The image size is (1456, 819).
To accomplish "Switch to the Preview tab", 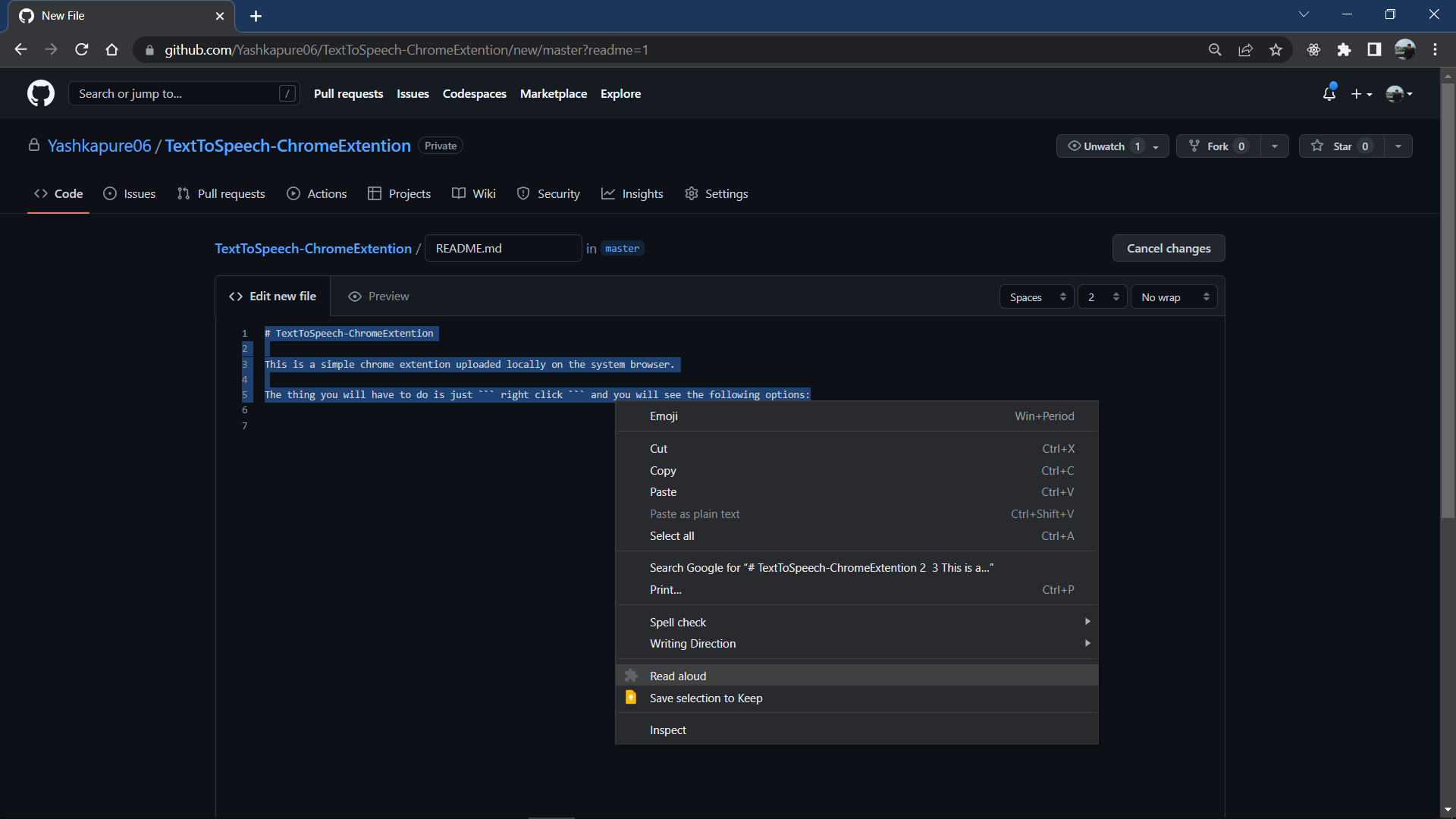I will click(x=378, y=297).
